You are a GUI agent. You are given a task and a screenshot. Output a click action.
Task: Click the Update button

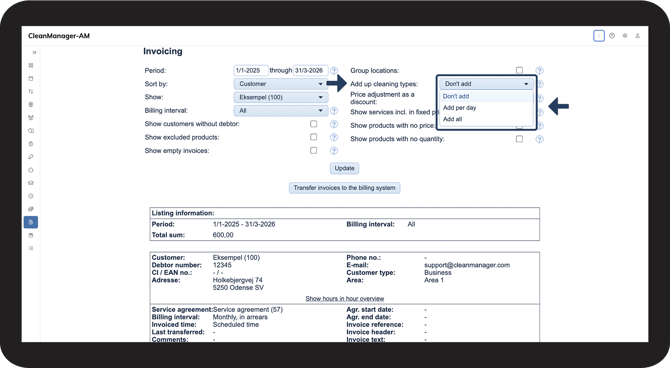tap(344, 168)
